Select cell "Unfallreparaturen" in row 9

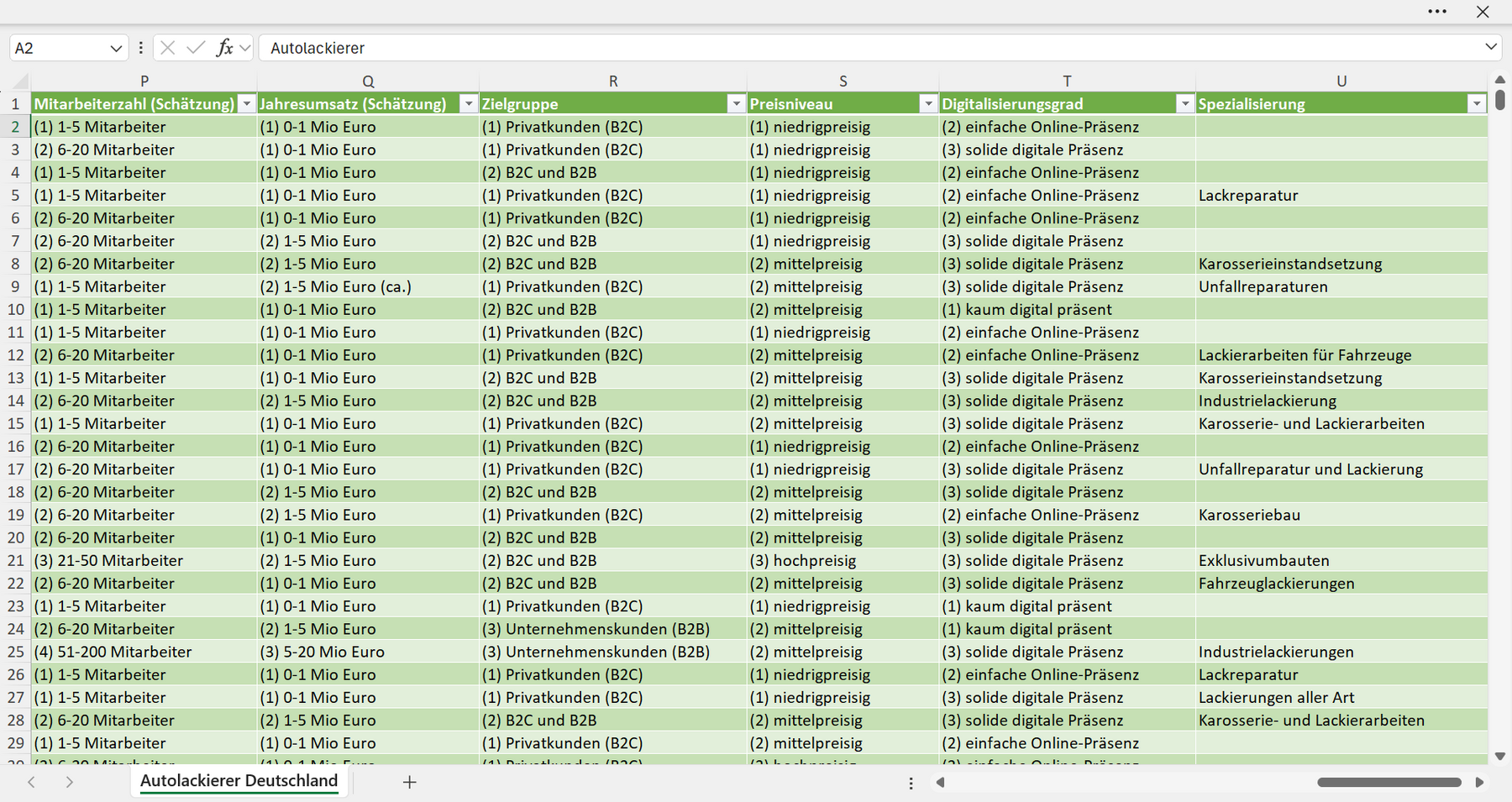[1341, 286]
